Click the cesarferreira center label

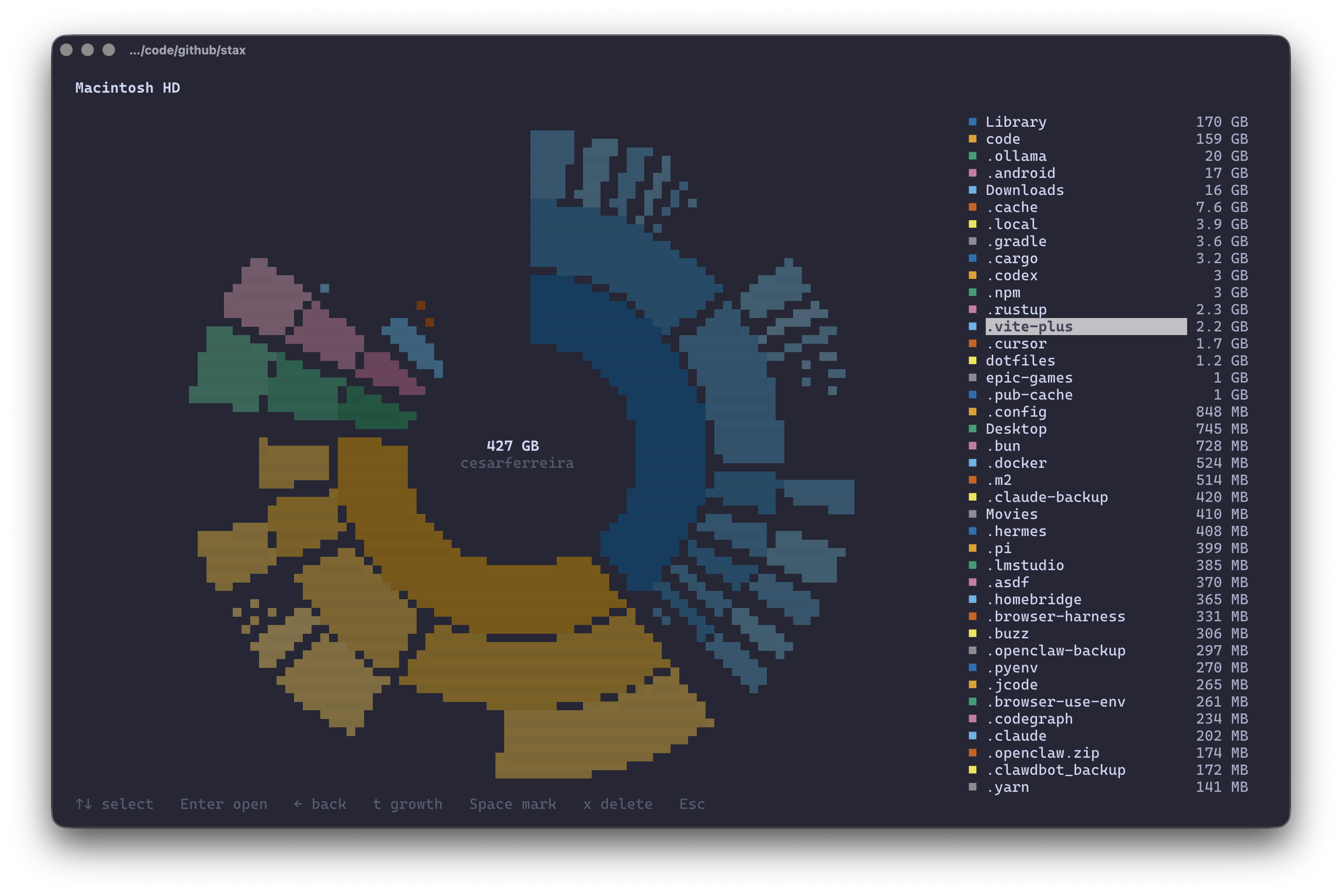[517, 463]
